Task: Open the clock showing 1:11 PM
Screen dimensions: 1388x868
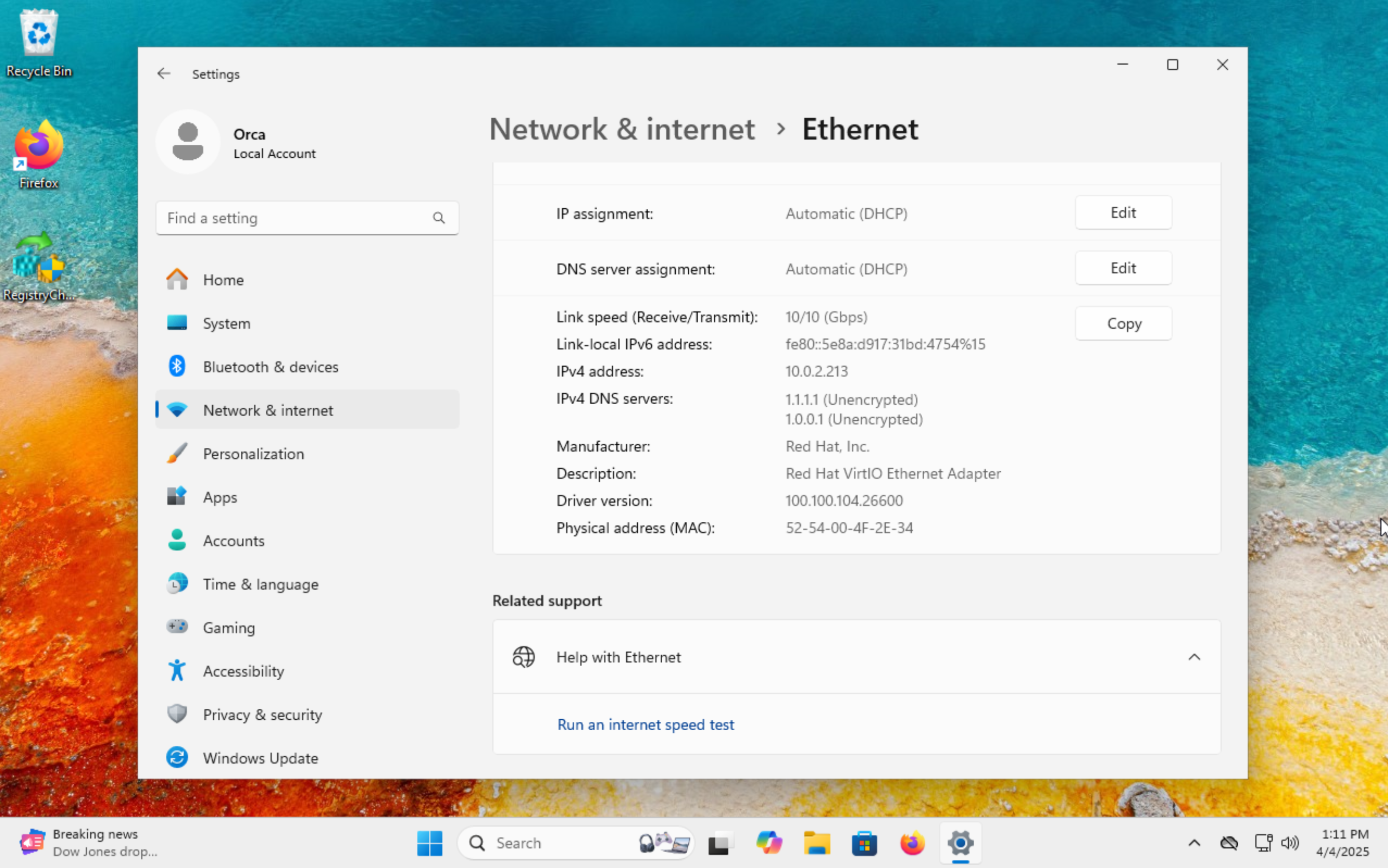Action: pos(1342,843)
